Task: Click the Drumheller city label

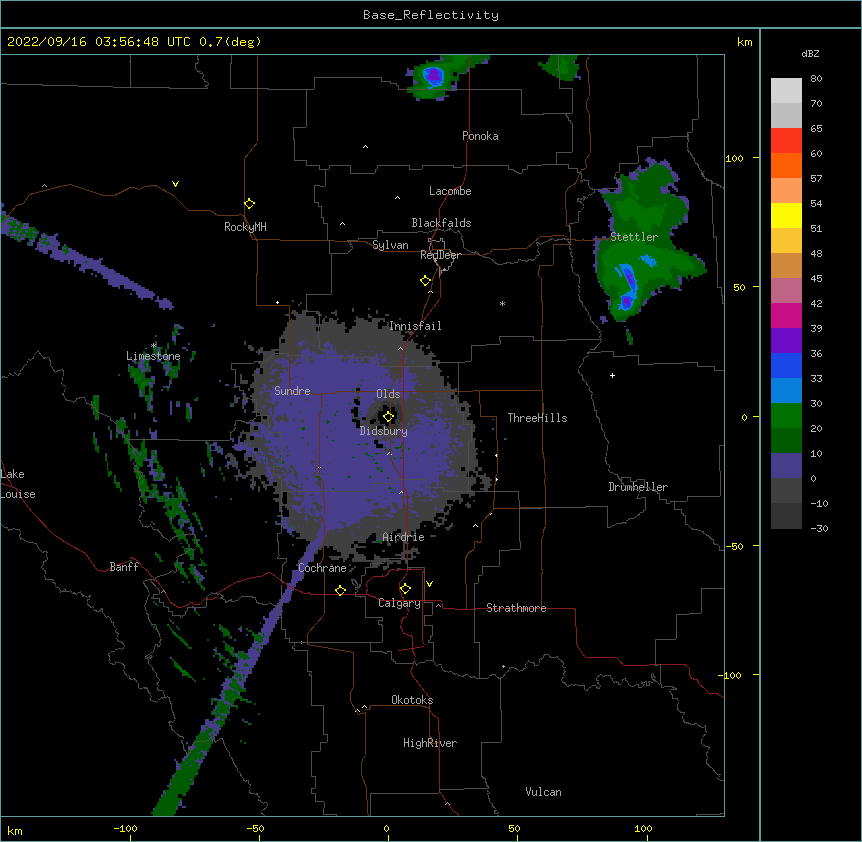Action: coord(638,487)
